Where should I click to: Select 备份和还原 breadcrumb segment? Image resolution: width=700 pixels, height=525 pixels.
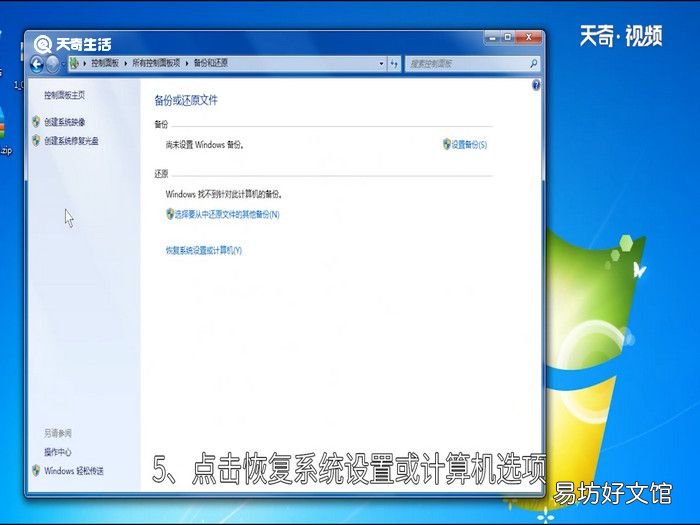[211, 63]
